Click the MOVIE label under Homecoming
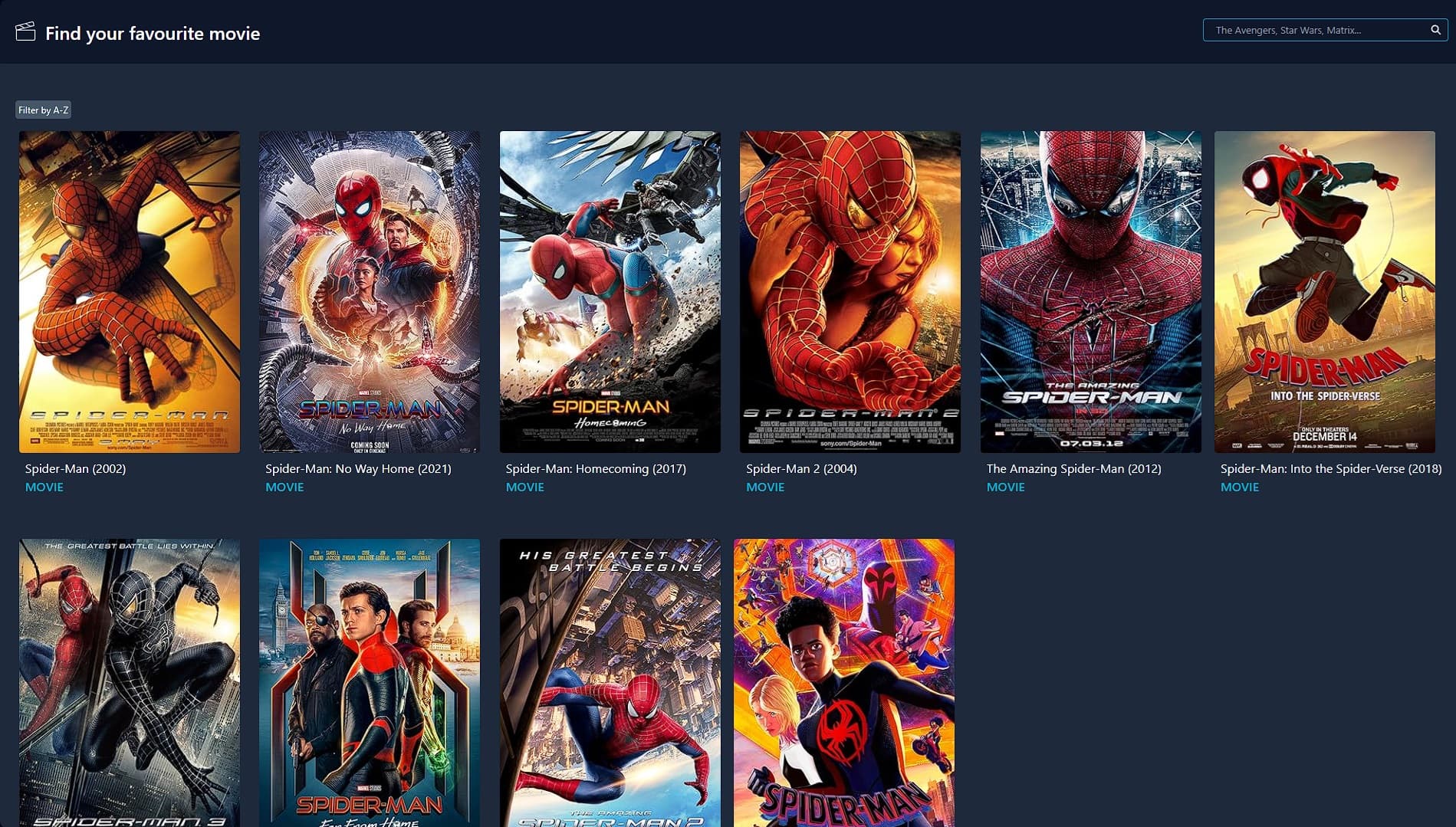 [x=525, y=487]
